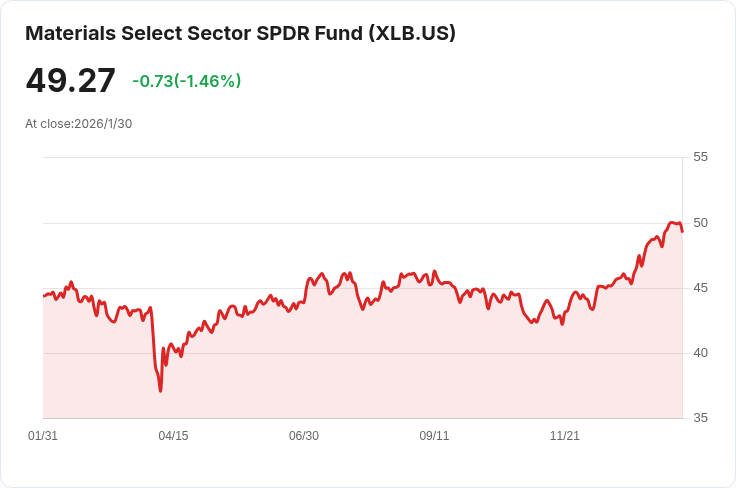Click the 40 y-axis label
The height and width of the screenshot is (488, 736).
click(700, 353)
